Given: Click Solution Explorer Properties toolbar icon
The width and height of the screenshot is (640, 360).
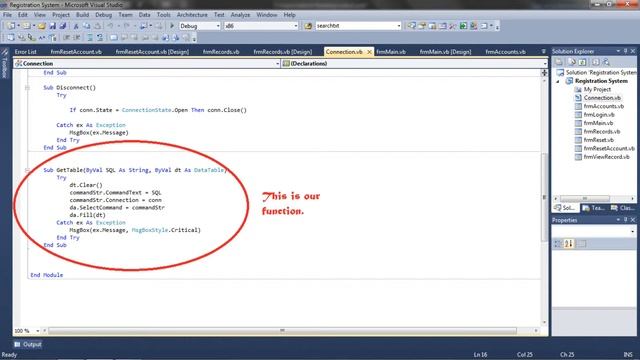Looking at the screenshot, I should 559,62.
